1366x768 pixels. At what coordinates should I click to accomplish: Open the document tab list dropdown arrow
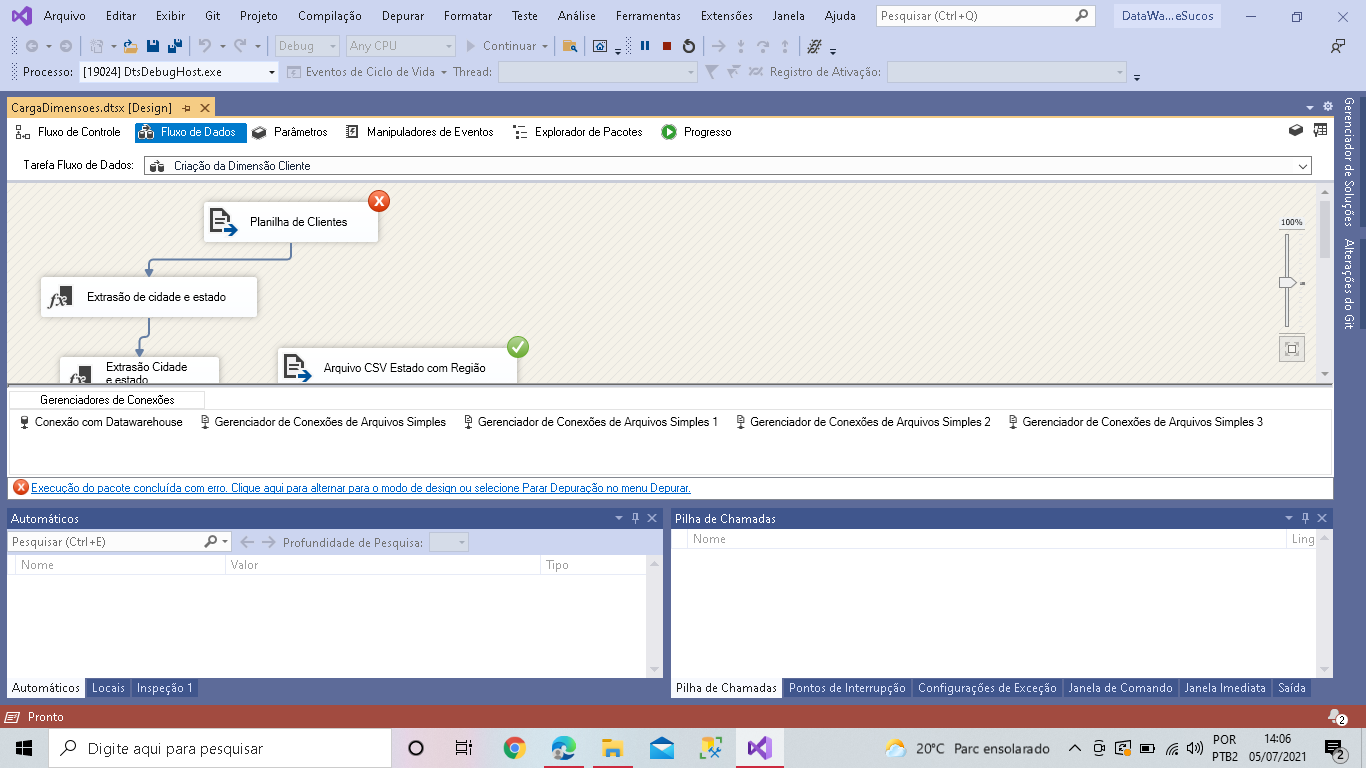1310,107
